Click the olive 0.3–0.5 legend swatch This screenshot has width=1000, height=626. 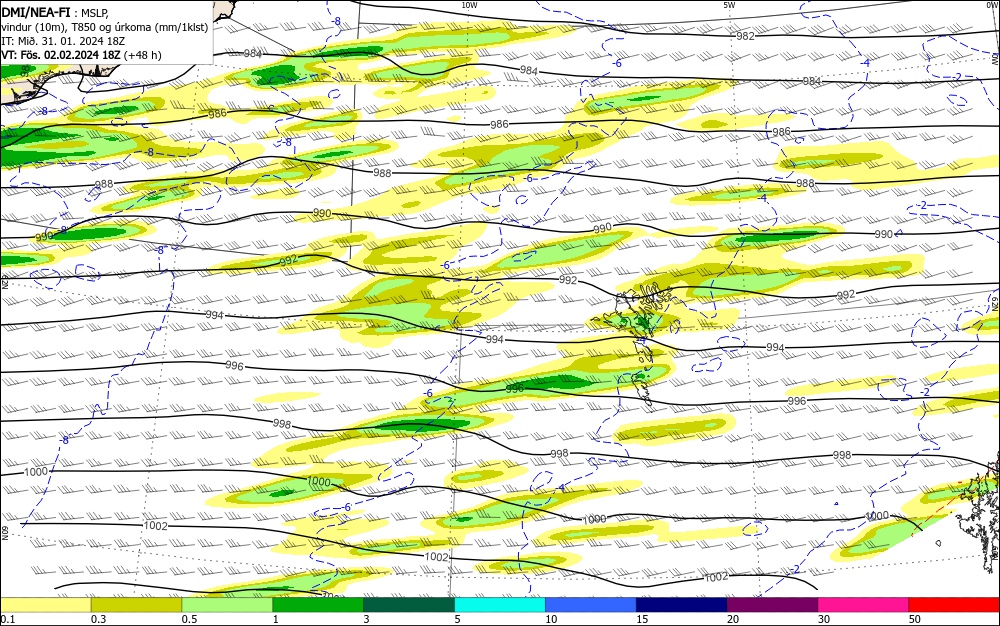136,605
